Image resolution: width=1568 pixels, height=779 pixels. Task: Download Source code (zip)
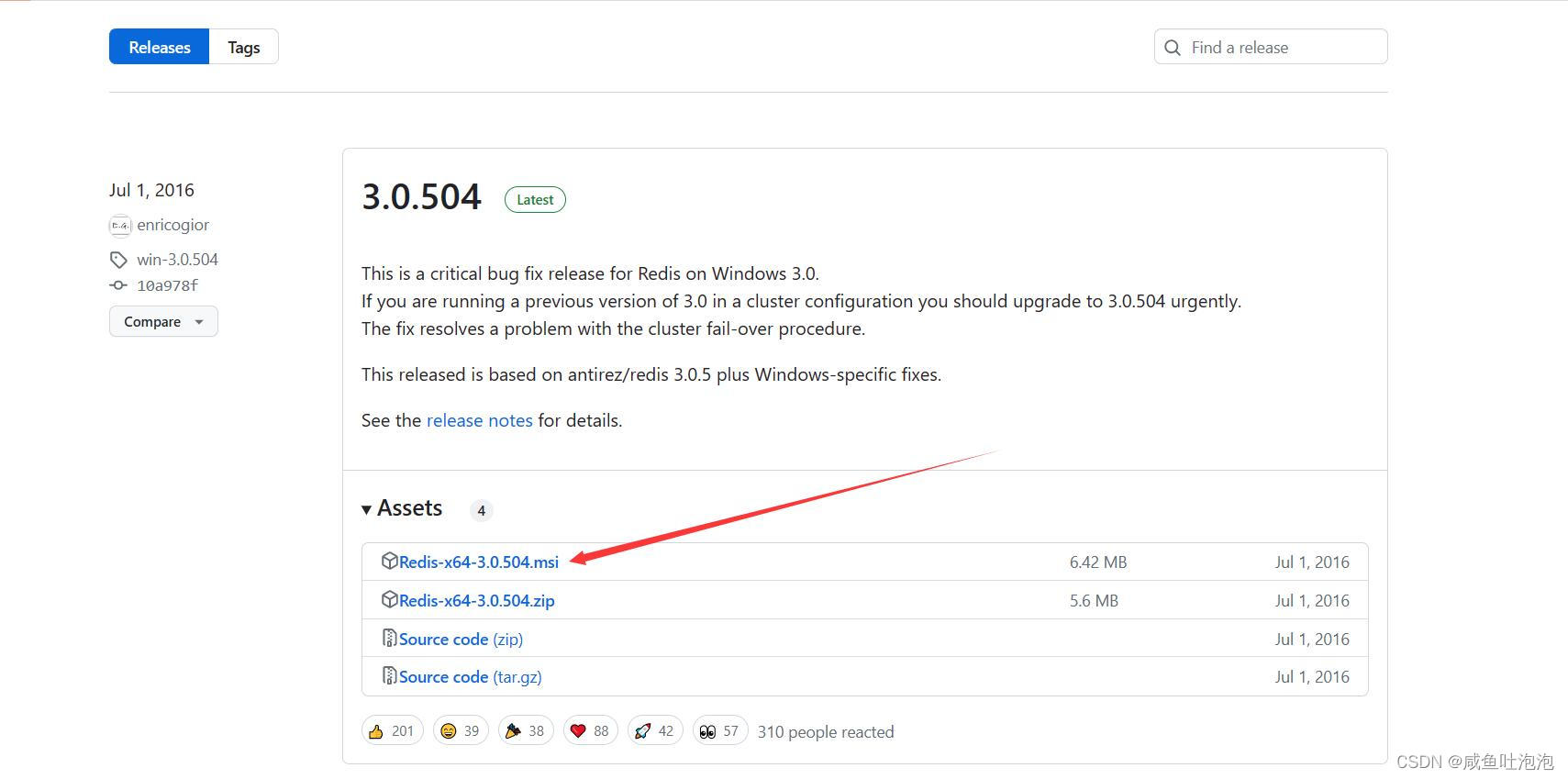[x=461, y=639]
